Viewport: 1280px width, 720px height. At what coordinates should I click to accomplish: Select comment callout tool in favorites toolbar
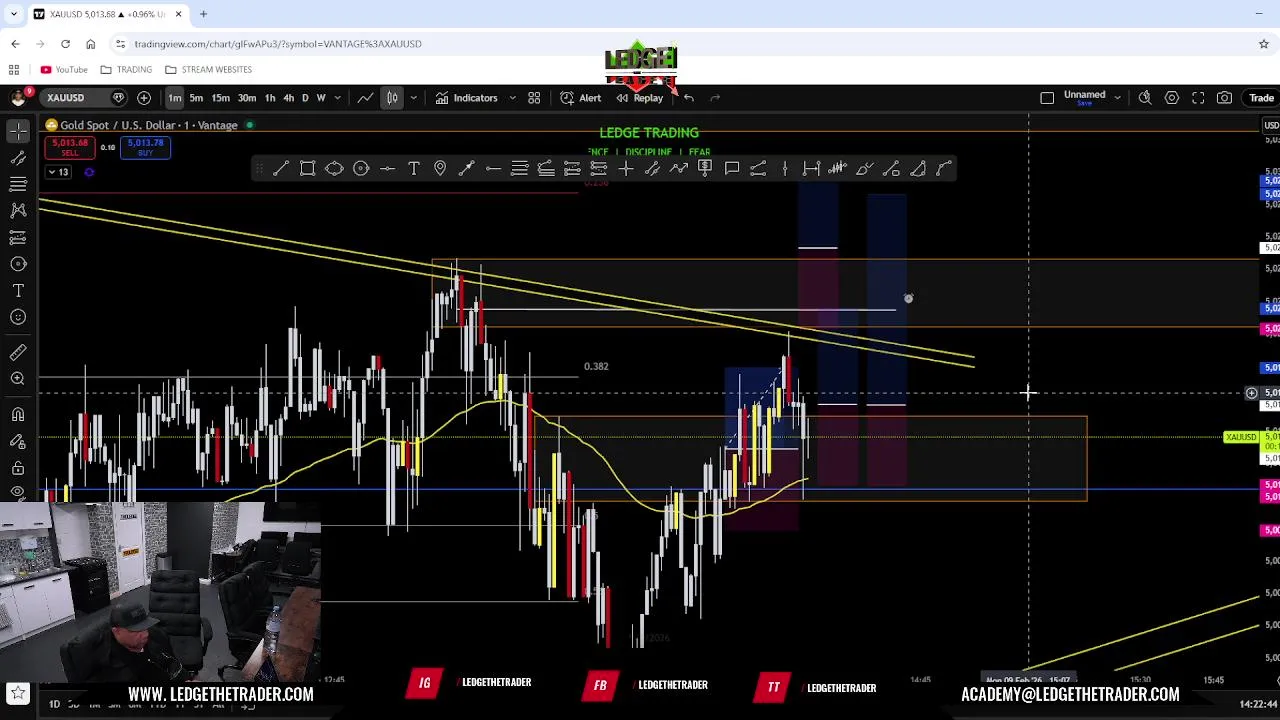click(732, 168)
